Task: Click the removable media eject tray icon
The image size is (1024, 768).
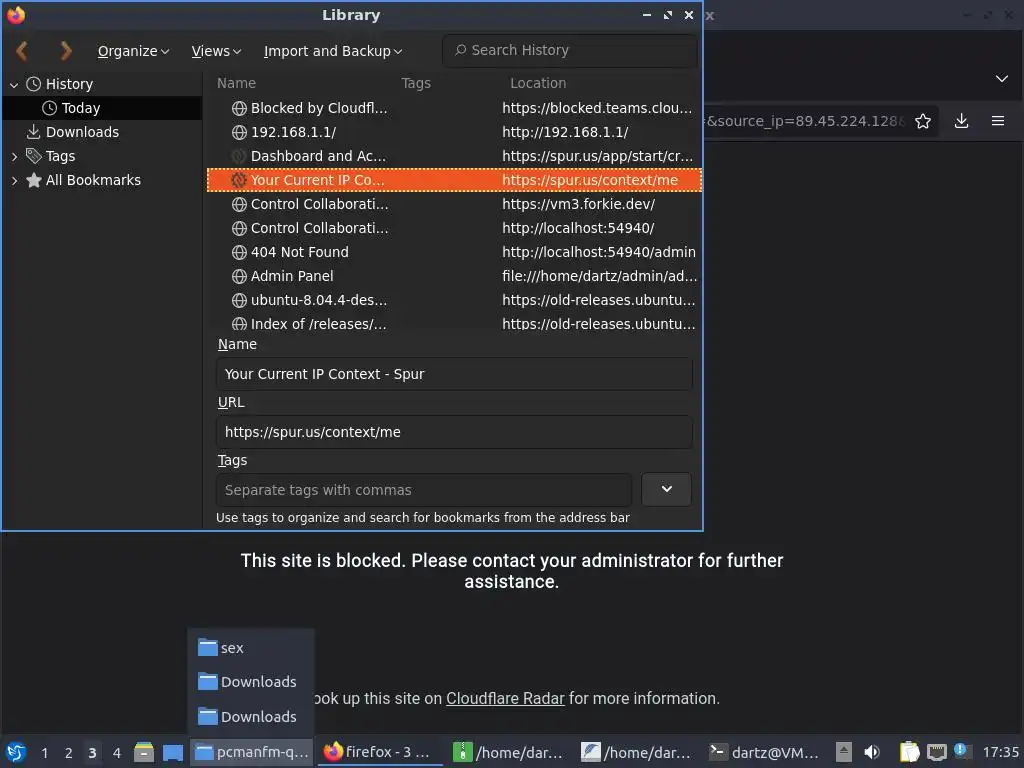Action: 844,752
